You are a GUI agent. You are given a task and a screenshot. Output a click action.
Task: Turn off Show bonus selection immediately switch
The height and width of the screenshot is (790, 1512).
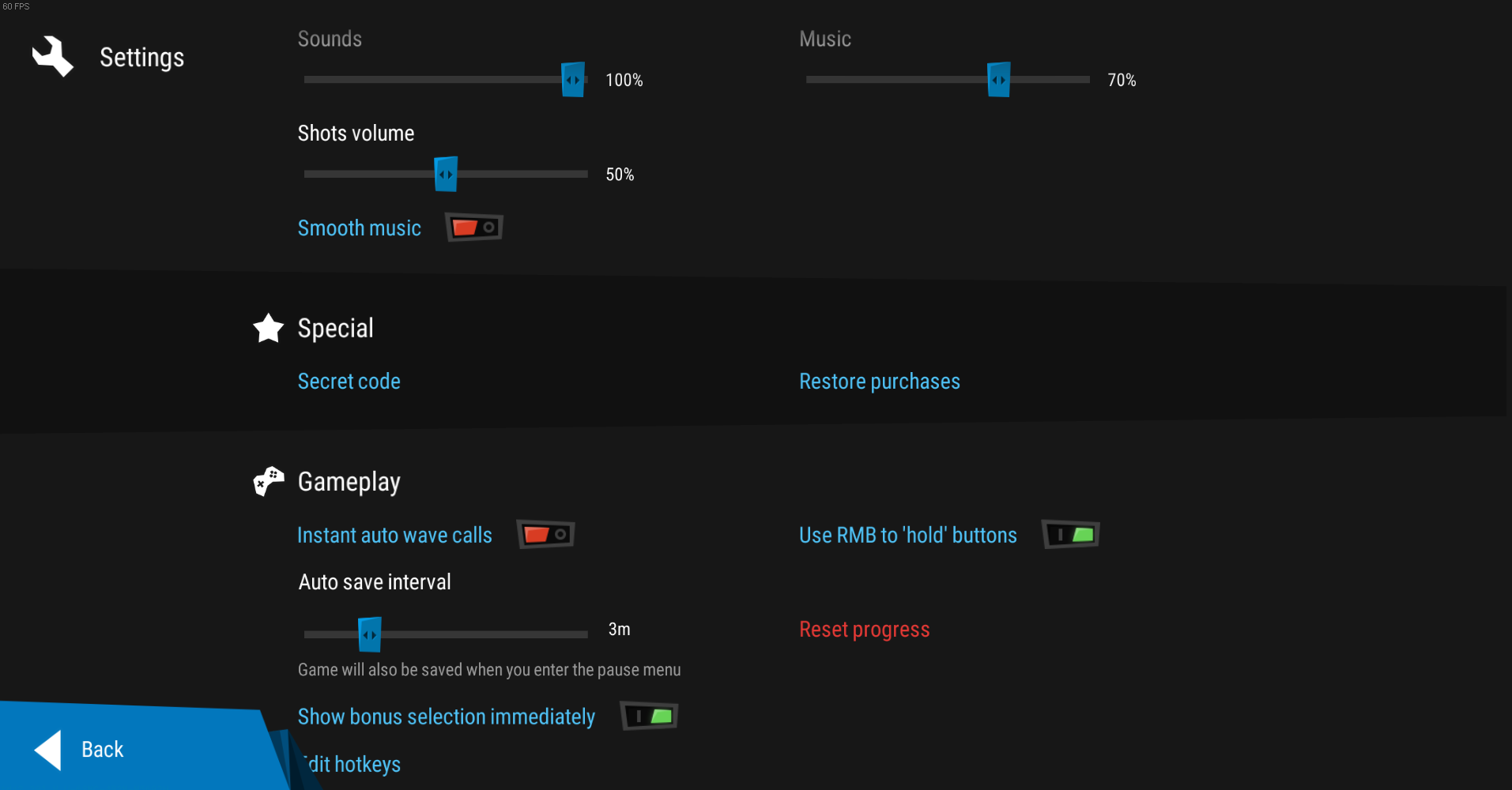pyautogui.click(x=650, y=717)
